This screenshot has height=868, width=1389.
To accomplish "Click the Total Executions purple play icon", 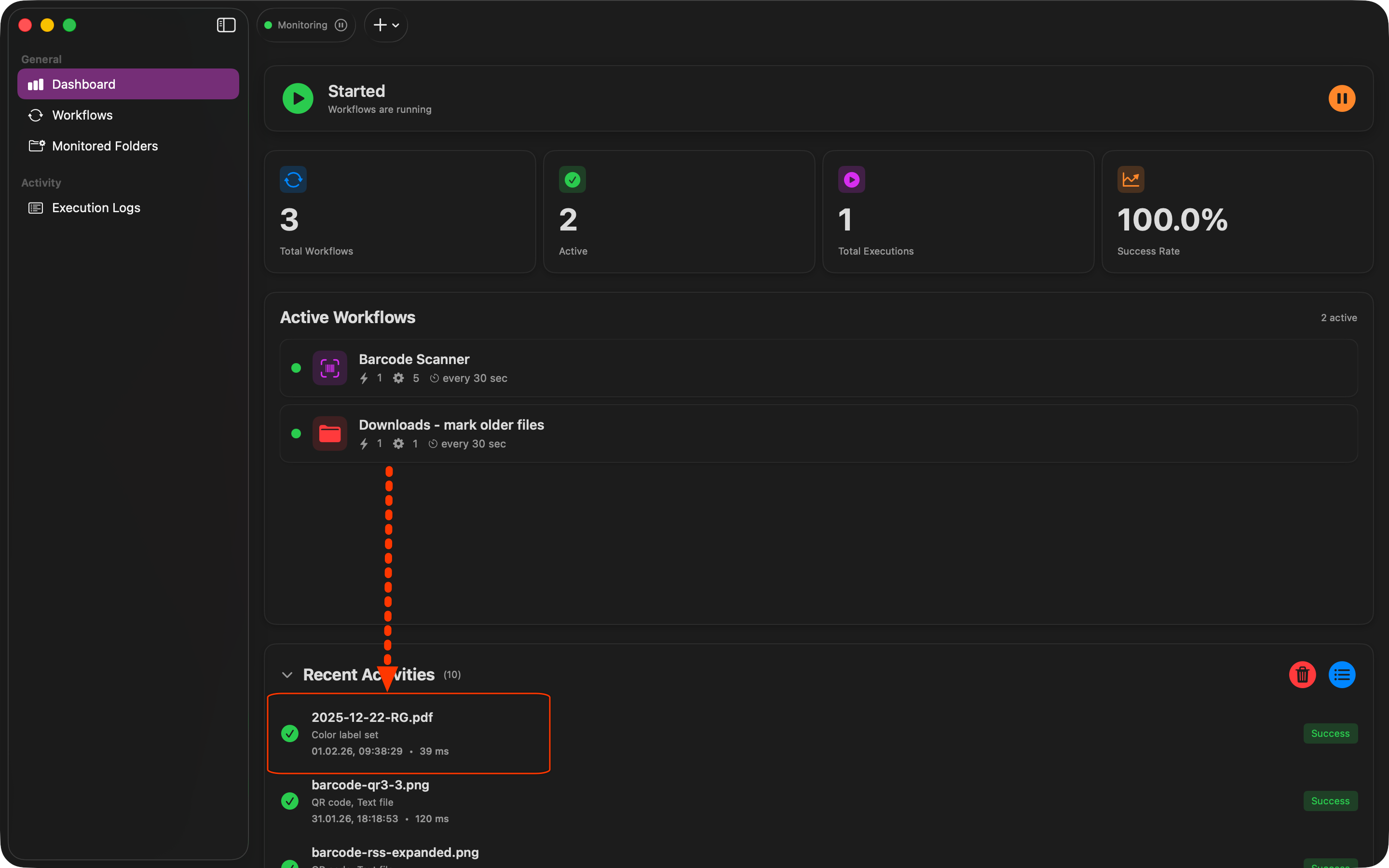I will tap(852, 180).
